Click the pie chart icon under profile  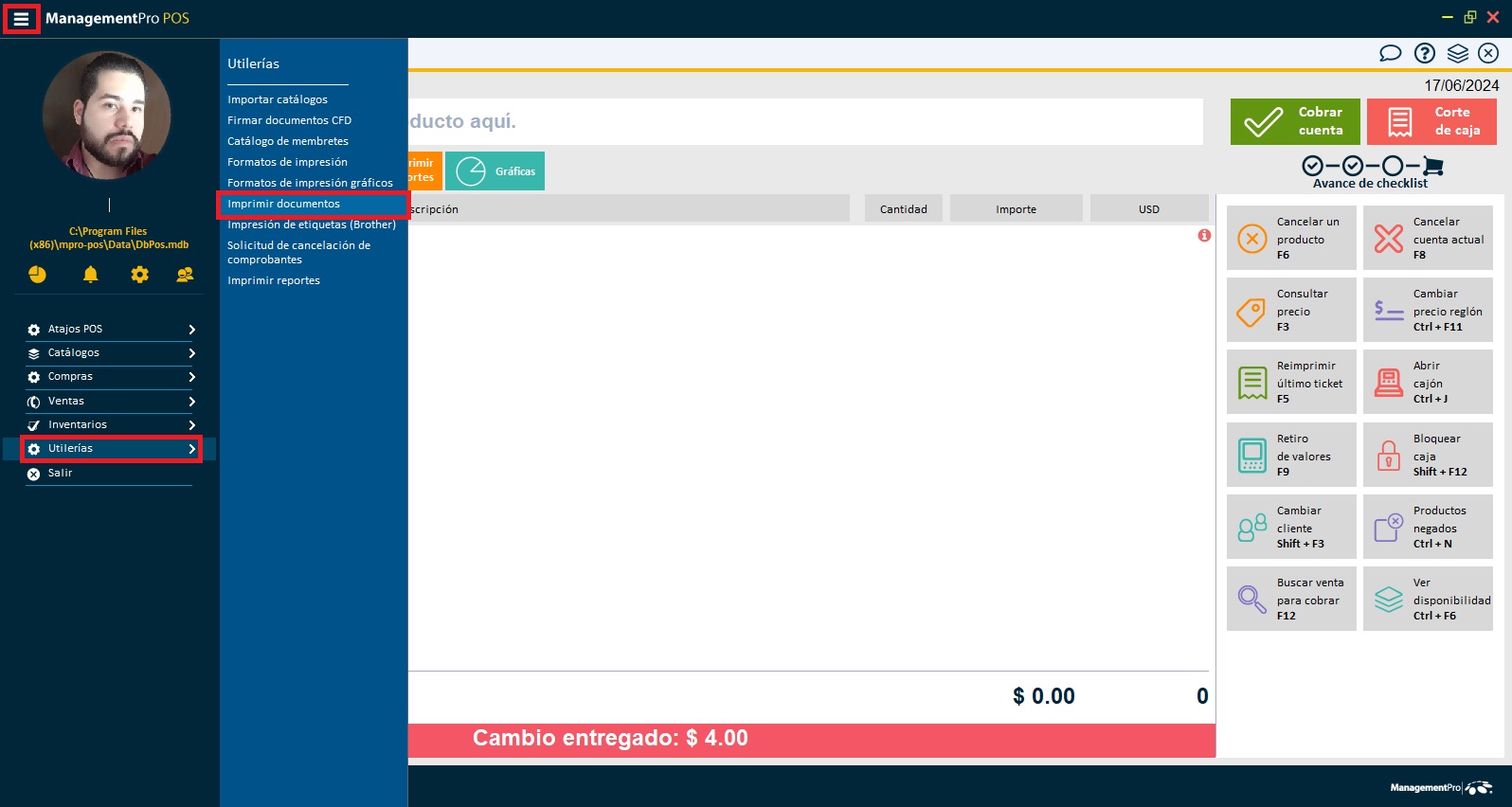click(x=37, y=275)
